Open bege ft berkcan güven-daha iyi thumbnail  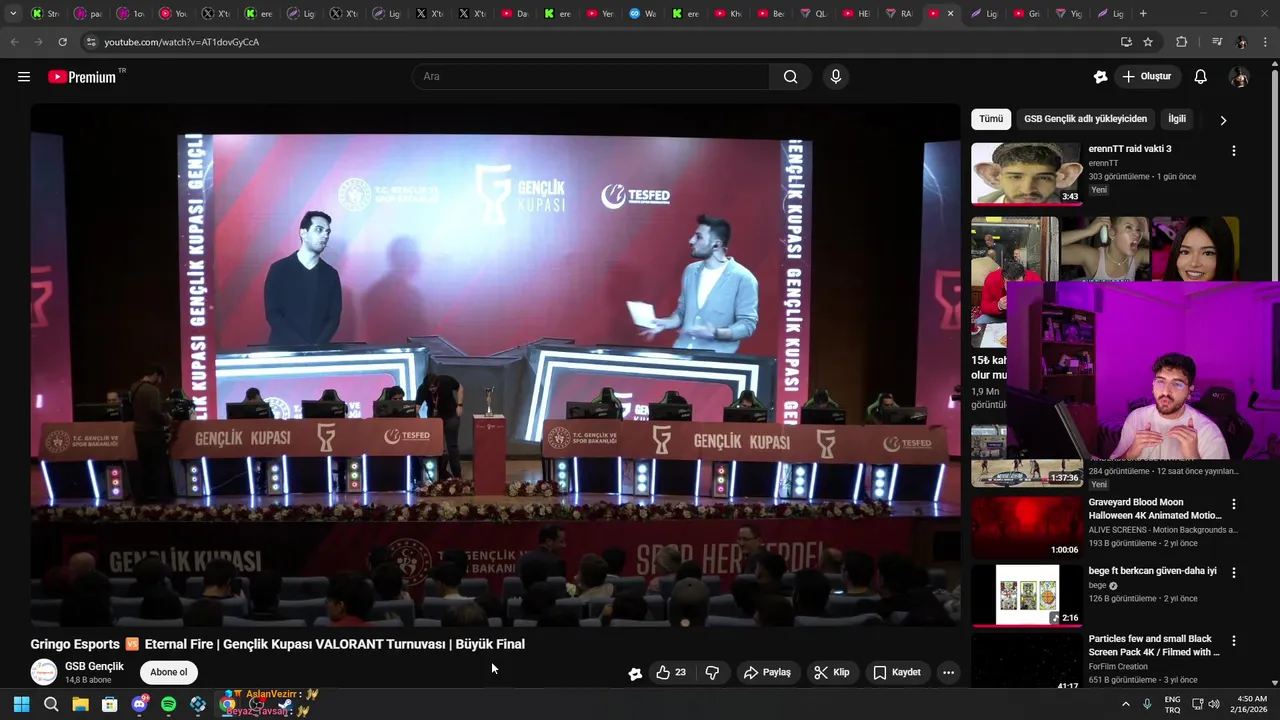1026,595
